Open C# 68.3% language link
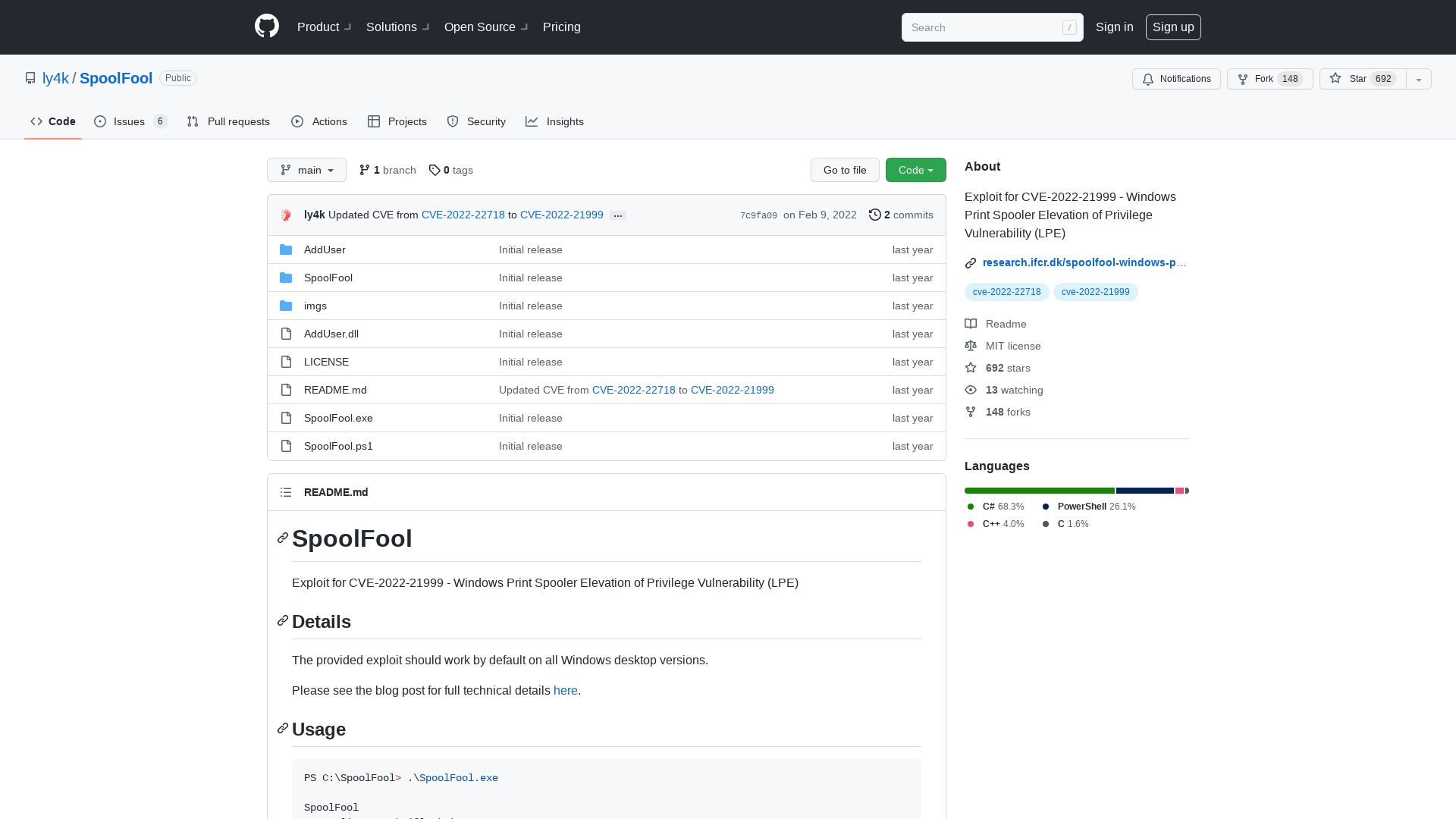 [995, 507]
